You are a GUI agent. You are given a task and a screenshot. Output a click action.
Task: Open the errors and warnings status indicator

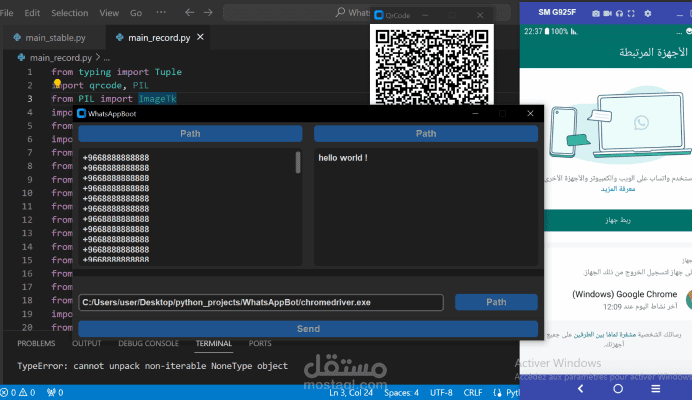pos(18,392)
